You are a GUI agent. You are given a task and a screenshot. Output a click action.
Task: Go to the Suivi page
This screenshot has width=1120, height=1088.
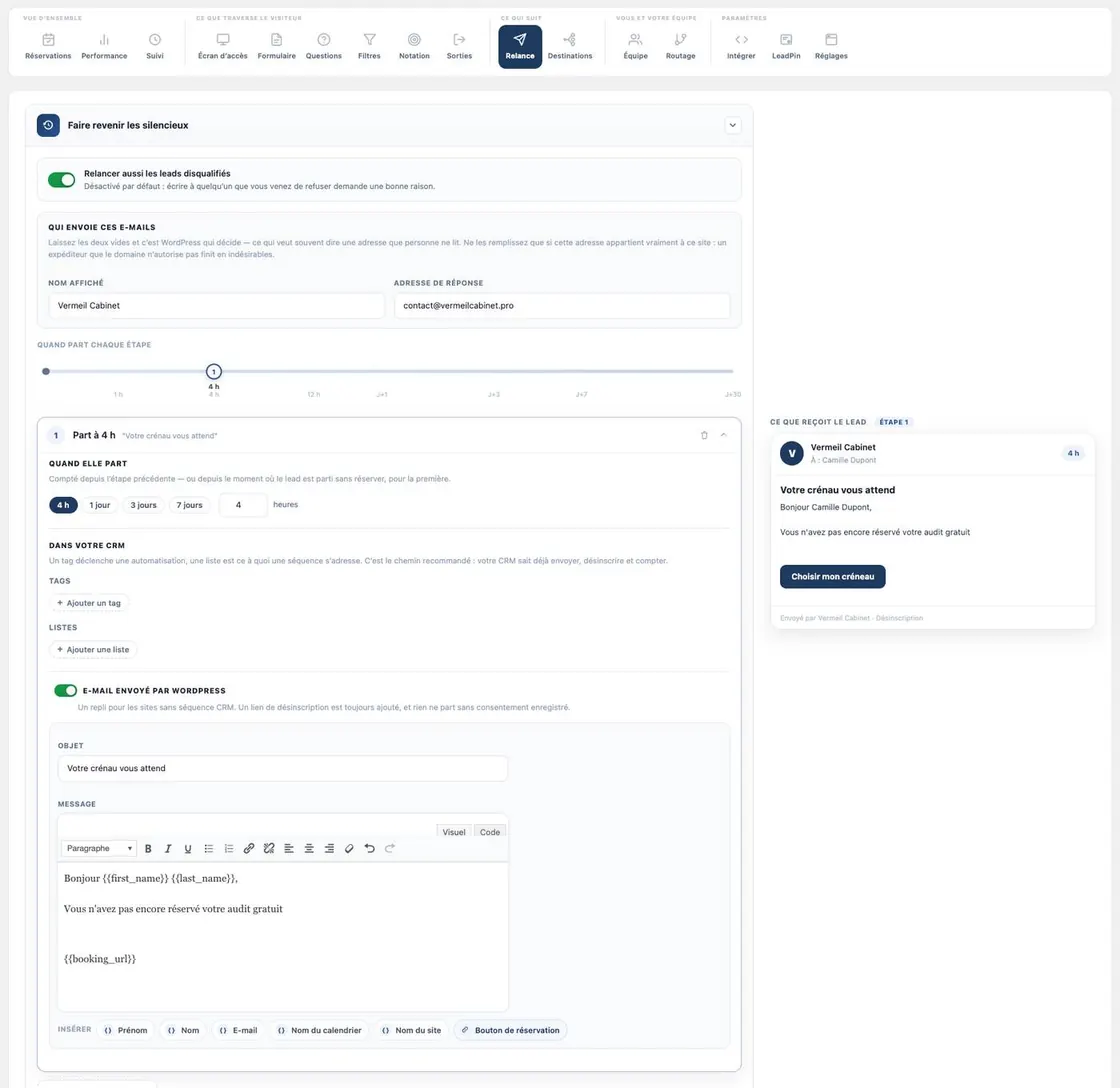pos(155,46)
